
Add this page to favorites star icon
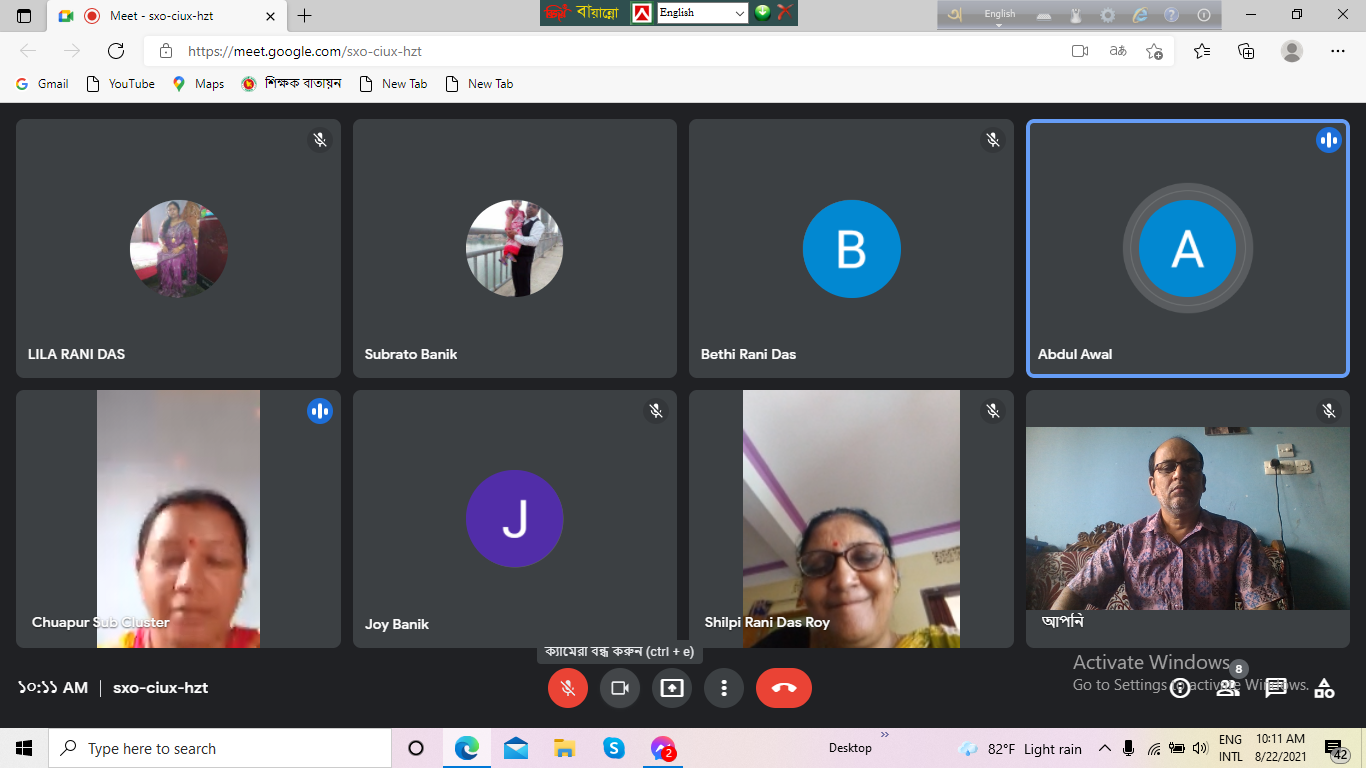[x=1154, y=51]
